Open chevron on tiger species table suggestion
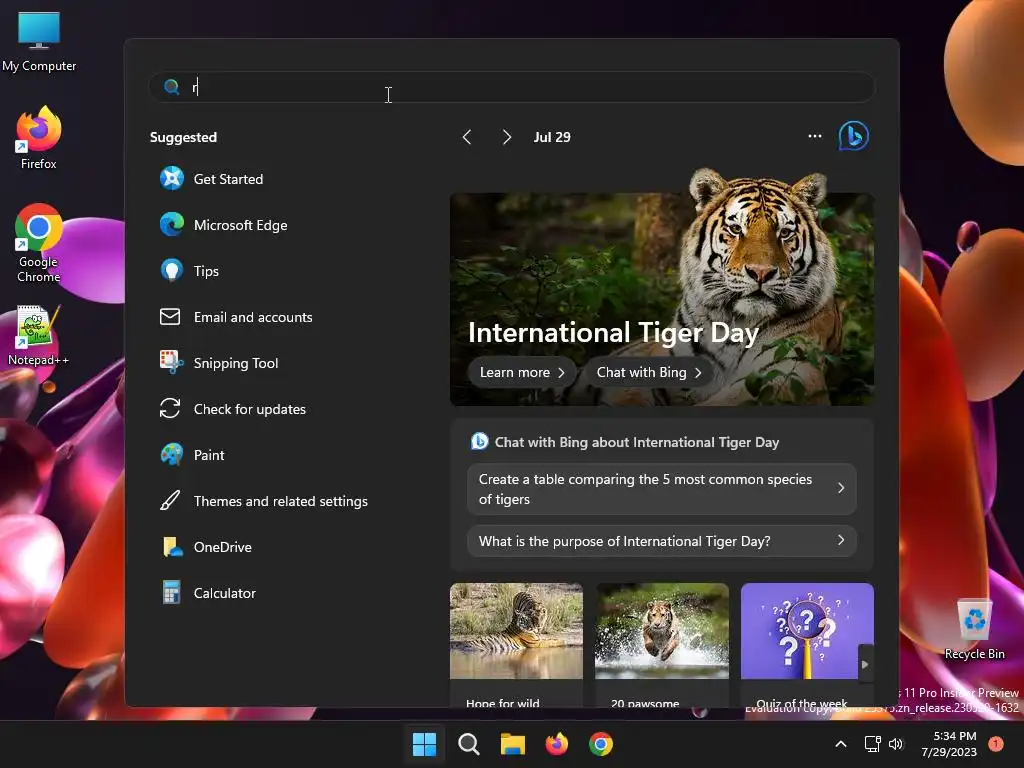The image size is (1024, 768). (841, 488)
